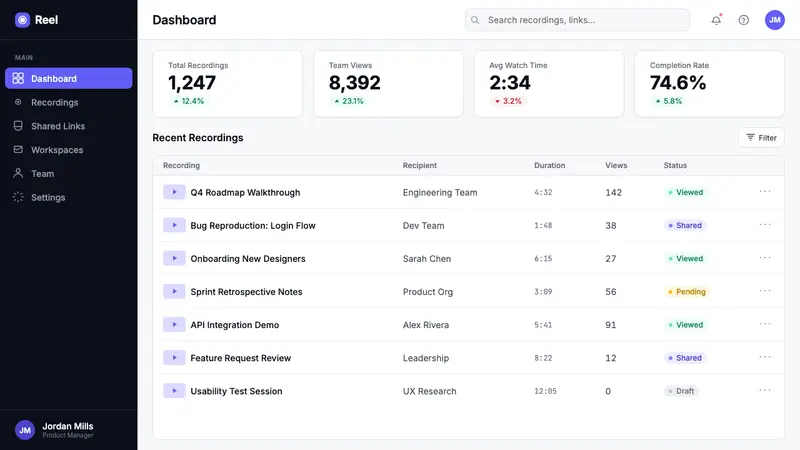Open the Completion Rate stat card
The image size is (800, 450).
(709, 84)
